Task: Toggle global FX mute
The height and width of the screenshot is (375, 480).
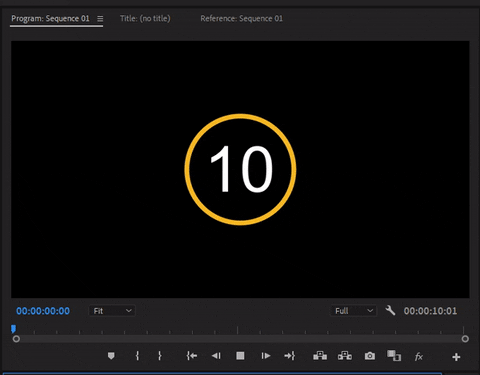Action: tap(419, 357)
